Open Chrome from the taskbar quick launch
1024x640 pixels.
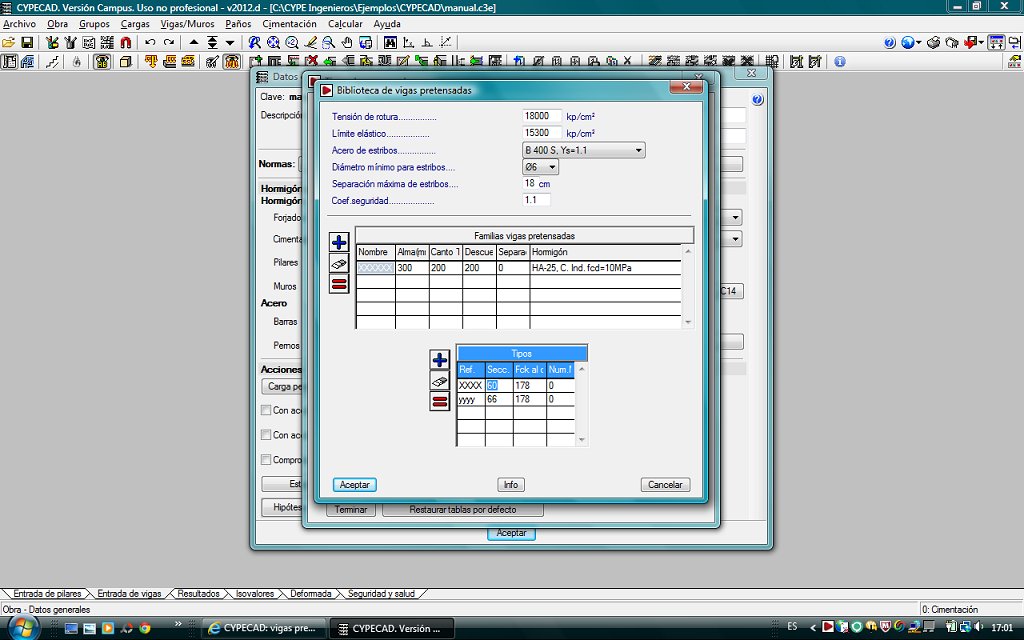[x=145, y=628]
